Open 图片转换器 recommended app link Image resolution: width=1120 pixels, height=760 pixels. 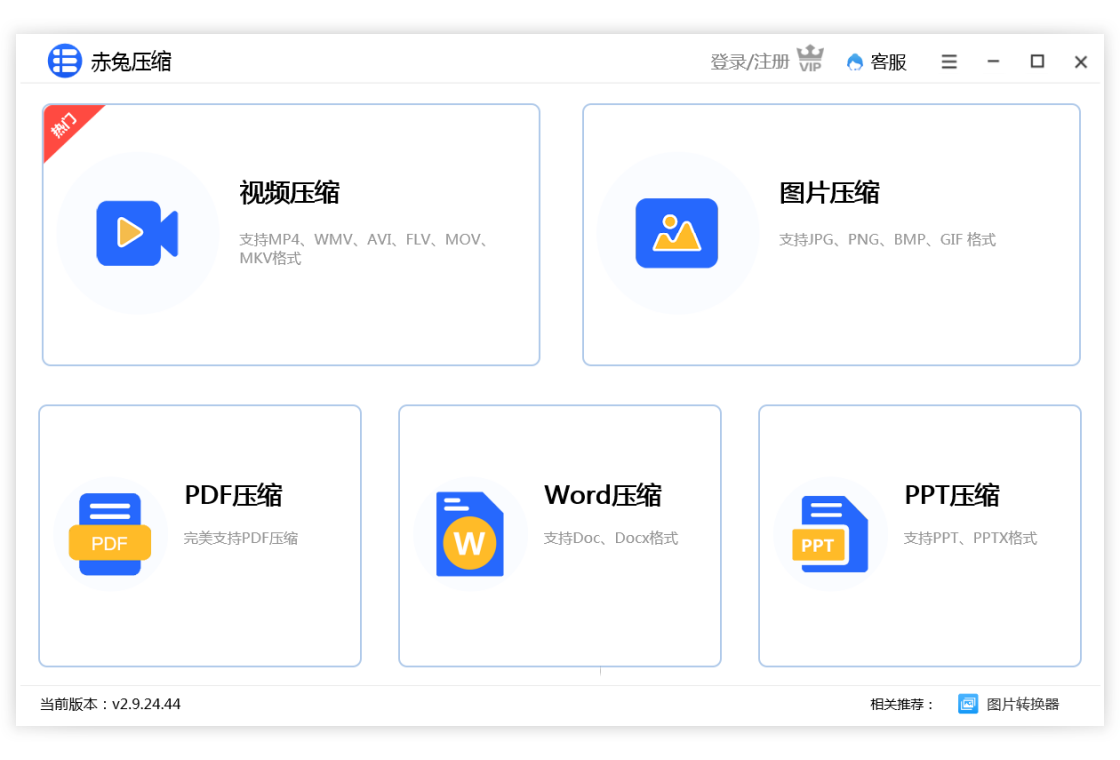[x=1022, y=704]
